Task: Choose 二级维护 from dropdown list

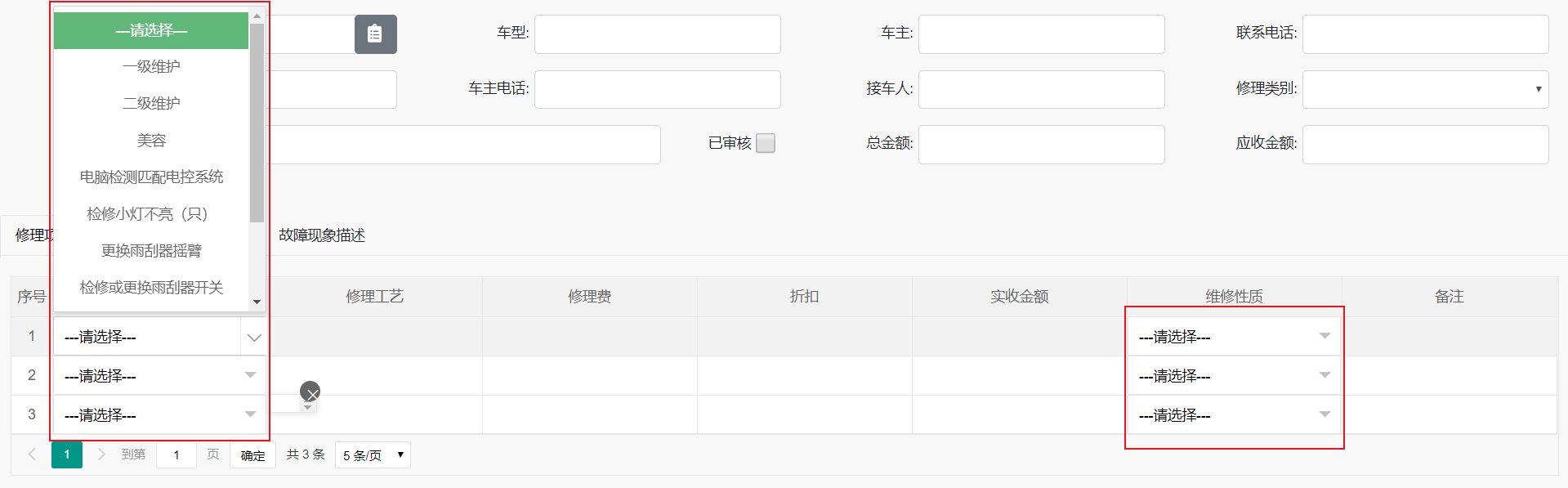Action: coord(151,103)
